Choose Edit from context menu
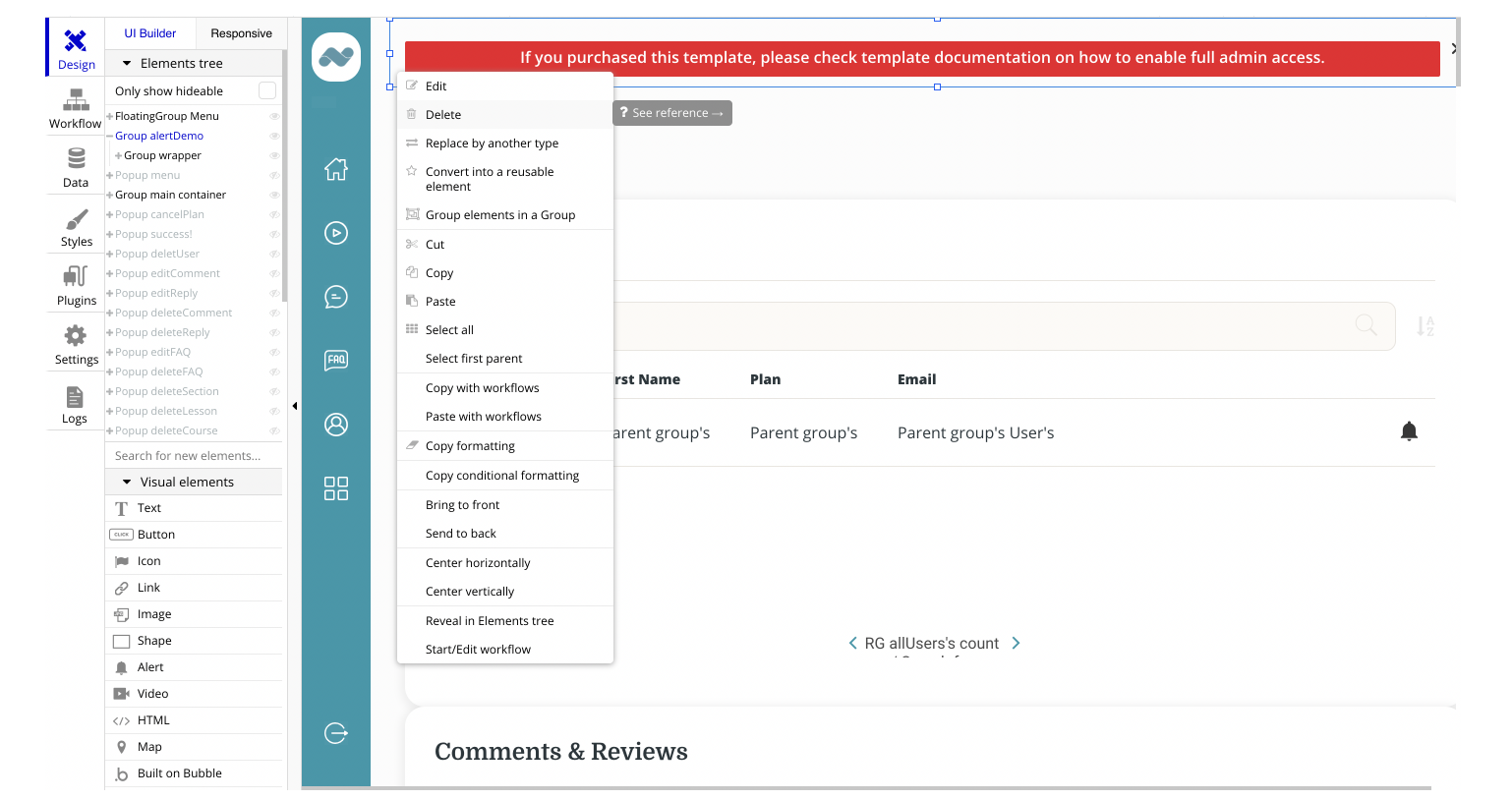 click(505, 86)
